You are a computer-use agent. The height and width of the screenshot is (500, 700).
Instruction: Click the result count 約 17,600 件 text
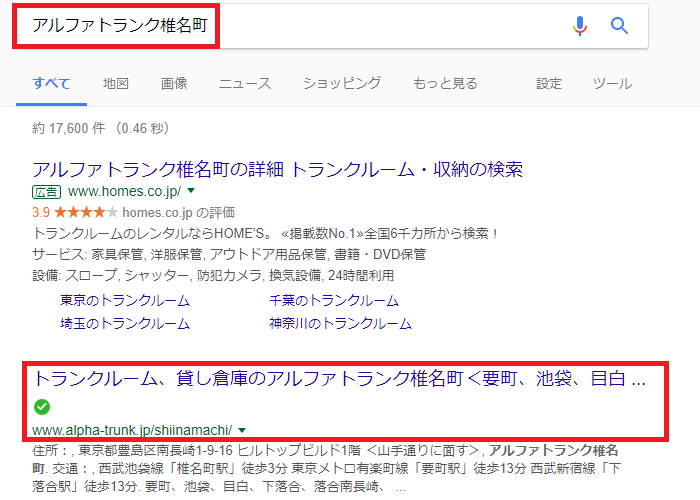point(69,128)
